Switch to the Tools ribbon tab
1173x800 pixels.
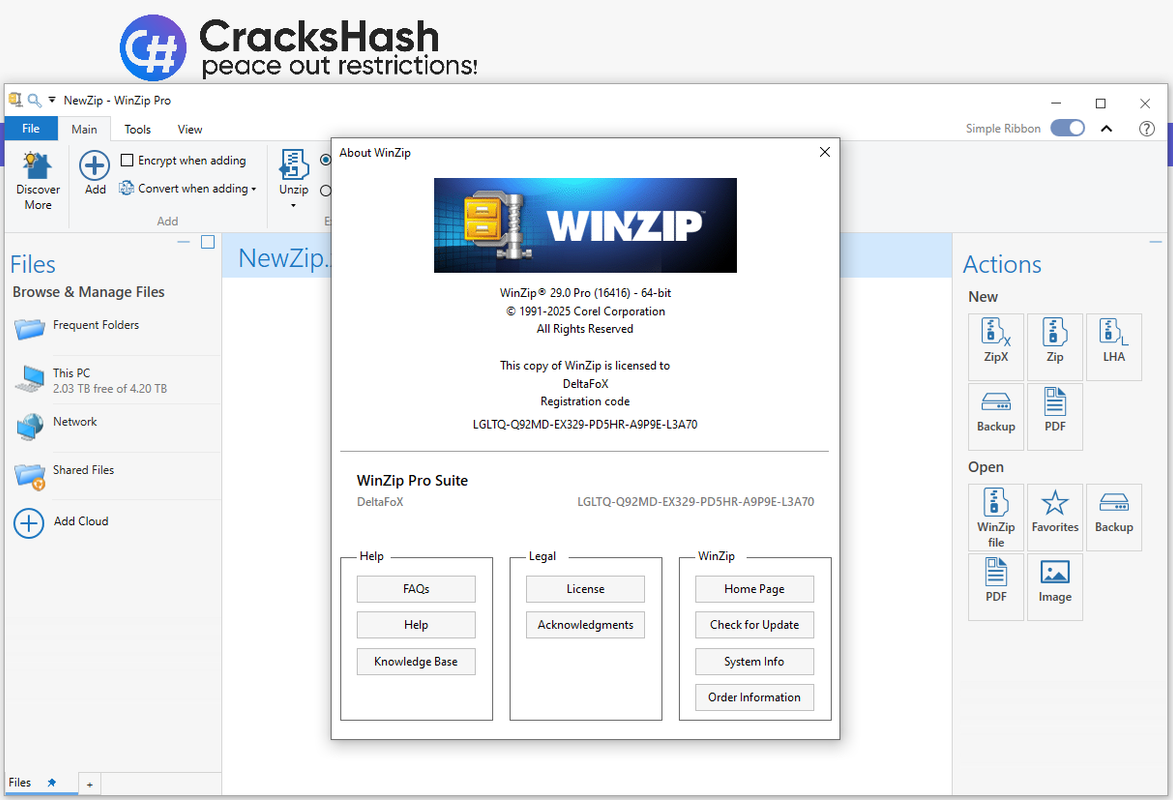click(137, 129)
